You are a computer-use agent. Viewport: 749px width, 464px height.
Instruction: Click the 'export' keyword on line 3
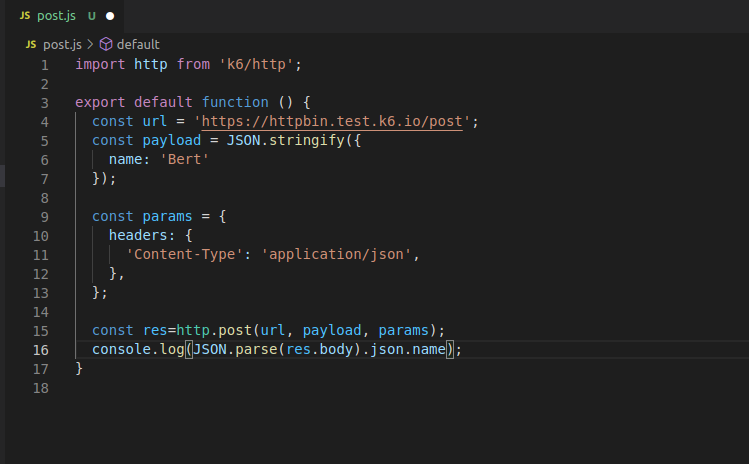[x=100, y=102]
